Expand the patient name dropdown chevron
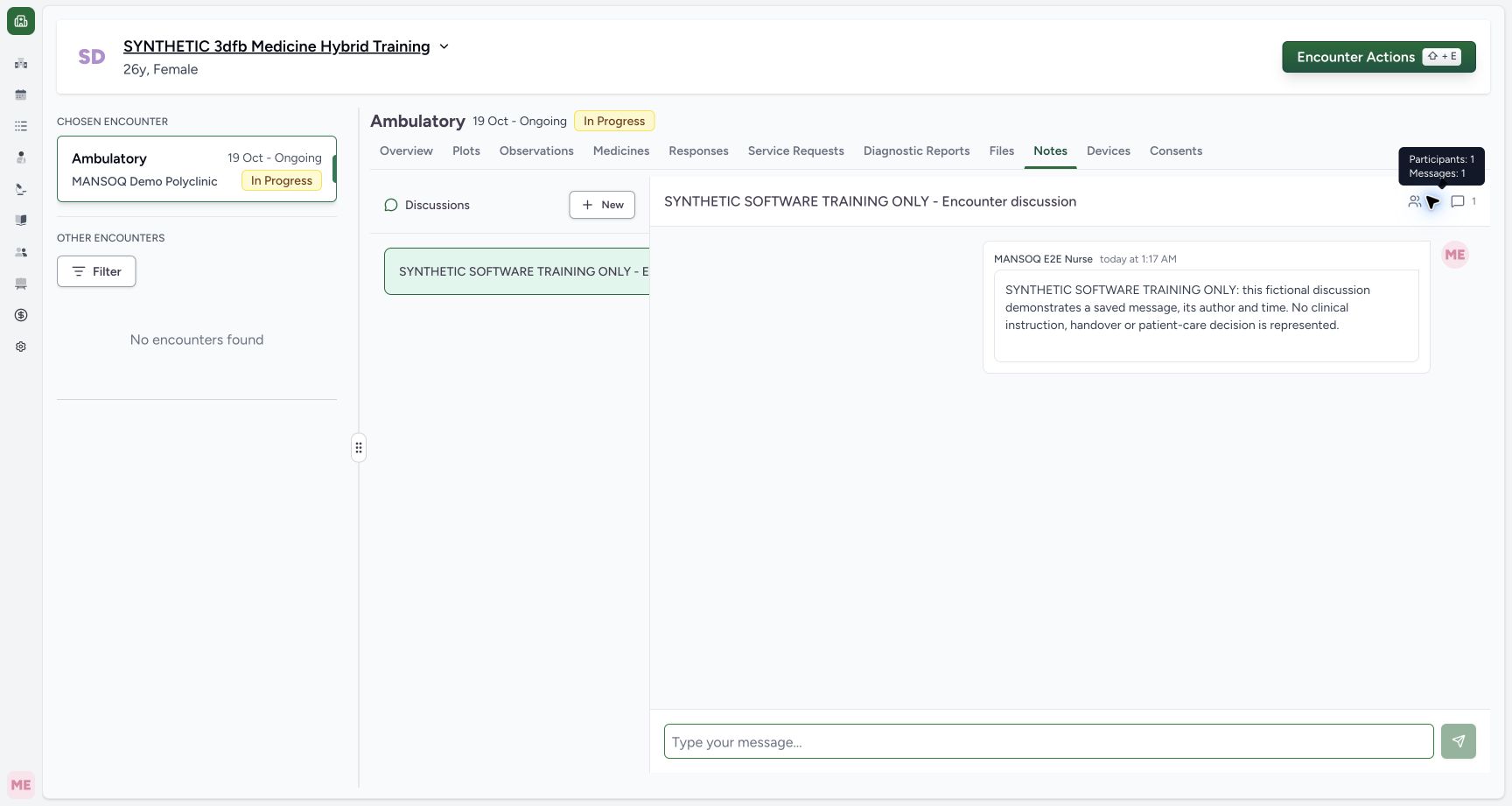Image resolution: width=1512 pixels, height=806 pixels. [444, 46]
